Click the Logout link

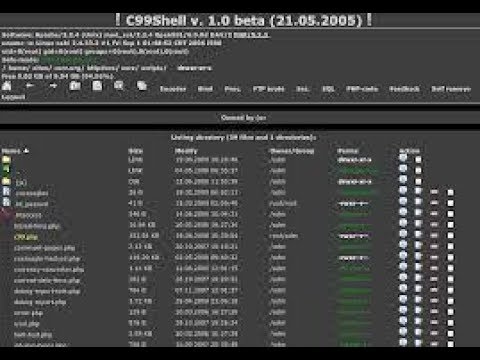pyautogui.click(x=13, y=97)
